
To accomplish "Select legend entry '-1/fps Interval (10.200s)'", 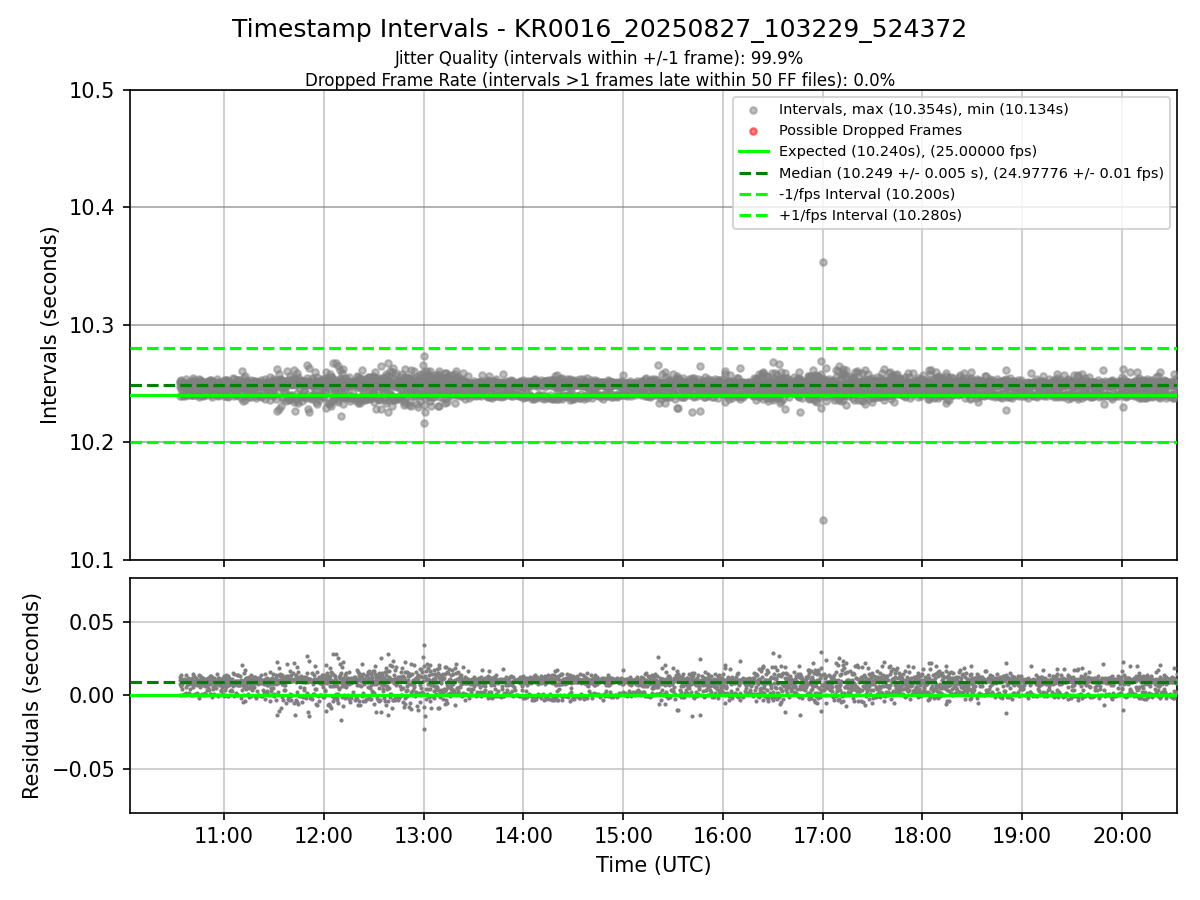I will (x=866, y=194).
